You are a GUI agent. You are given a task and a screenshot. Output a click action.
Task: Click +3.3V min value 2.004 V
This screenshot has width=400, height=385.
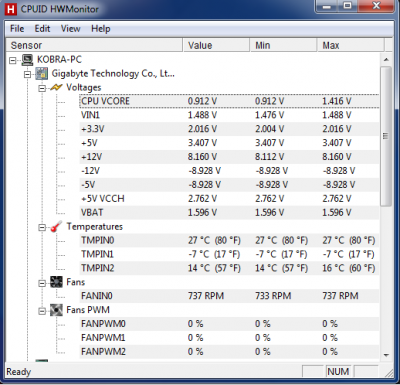click(269, 129)
